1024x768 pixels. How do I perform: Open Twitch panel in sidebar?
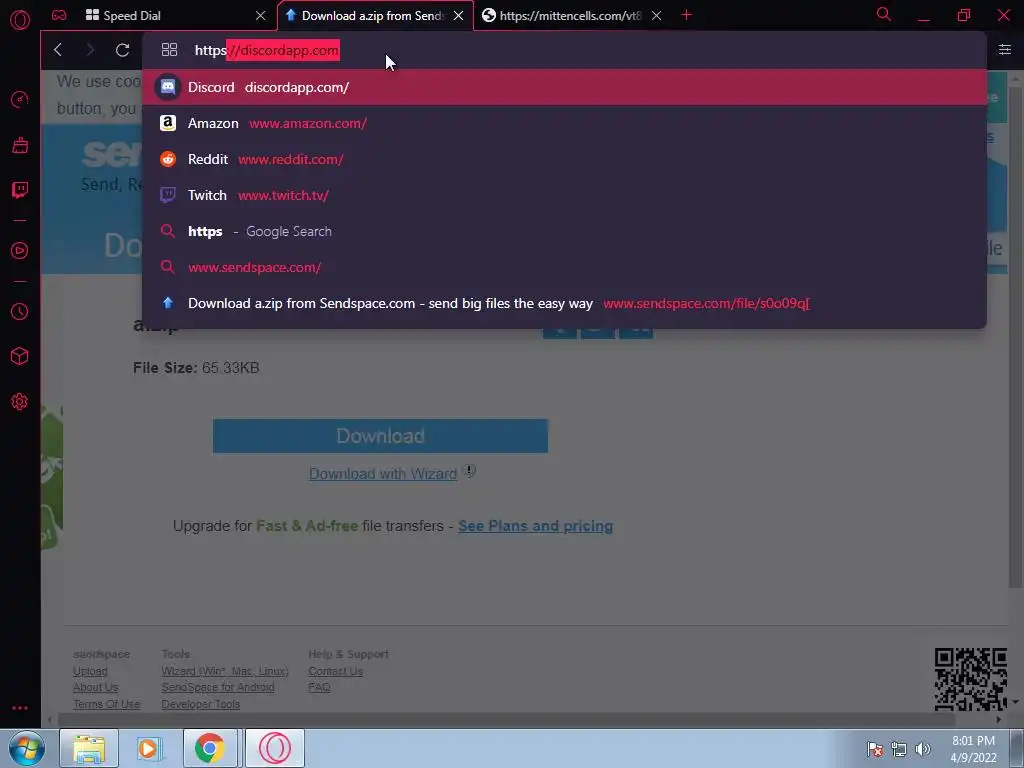(20, 190)
